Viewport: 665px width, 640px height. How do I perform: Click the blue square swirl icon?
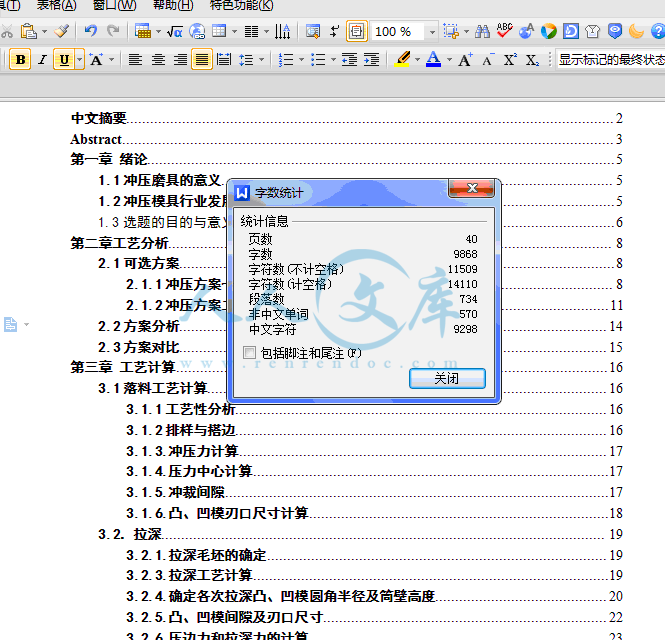(571, 31)
